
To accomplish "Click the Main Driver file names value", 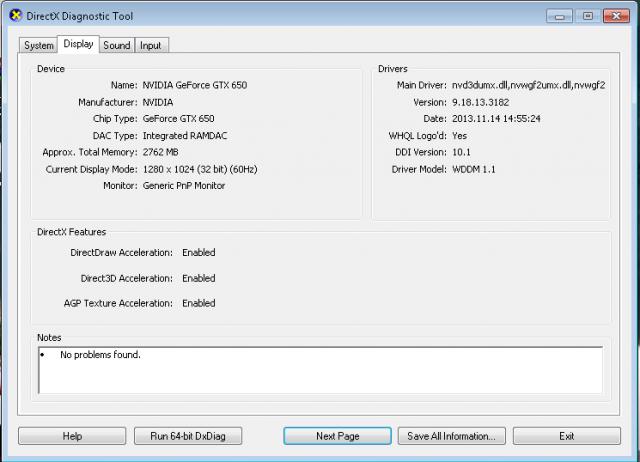I will pos(528,85).
